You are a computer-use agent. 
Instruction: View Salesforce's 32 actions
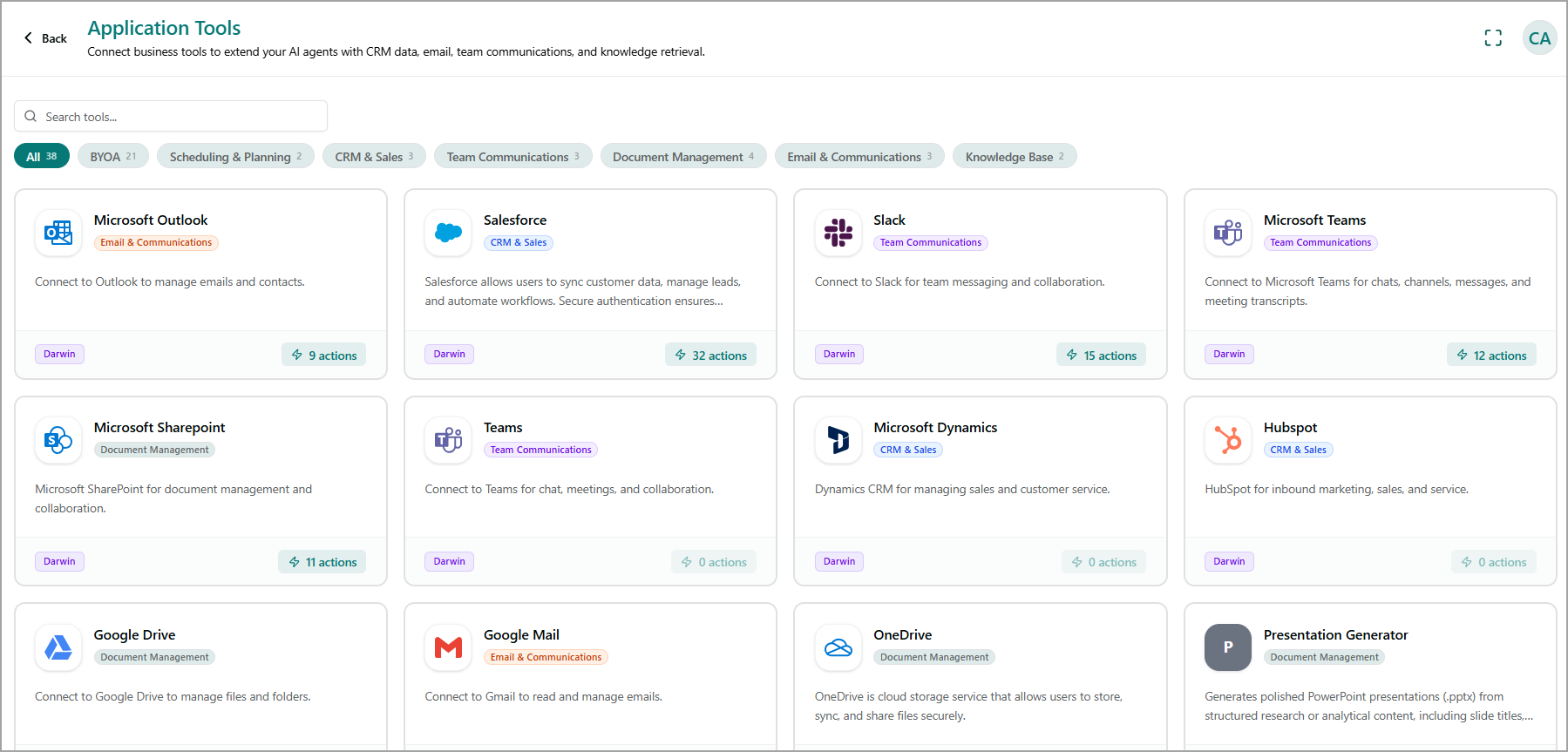(x=710, y=355)
